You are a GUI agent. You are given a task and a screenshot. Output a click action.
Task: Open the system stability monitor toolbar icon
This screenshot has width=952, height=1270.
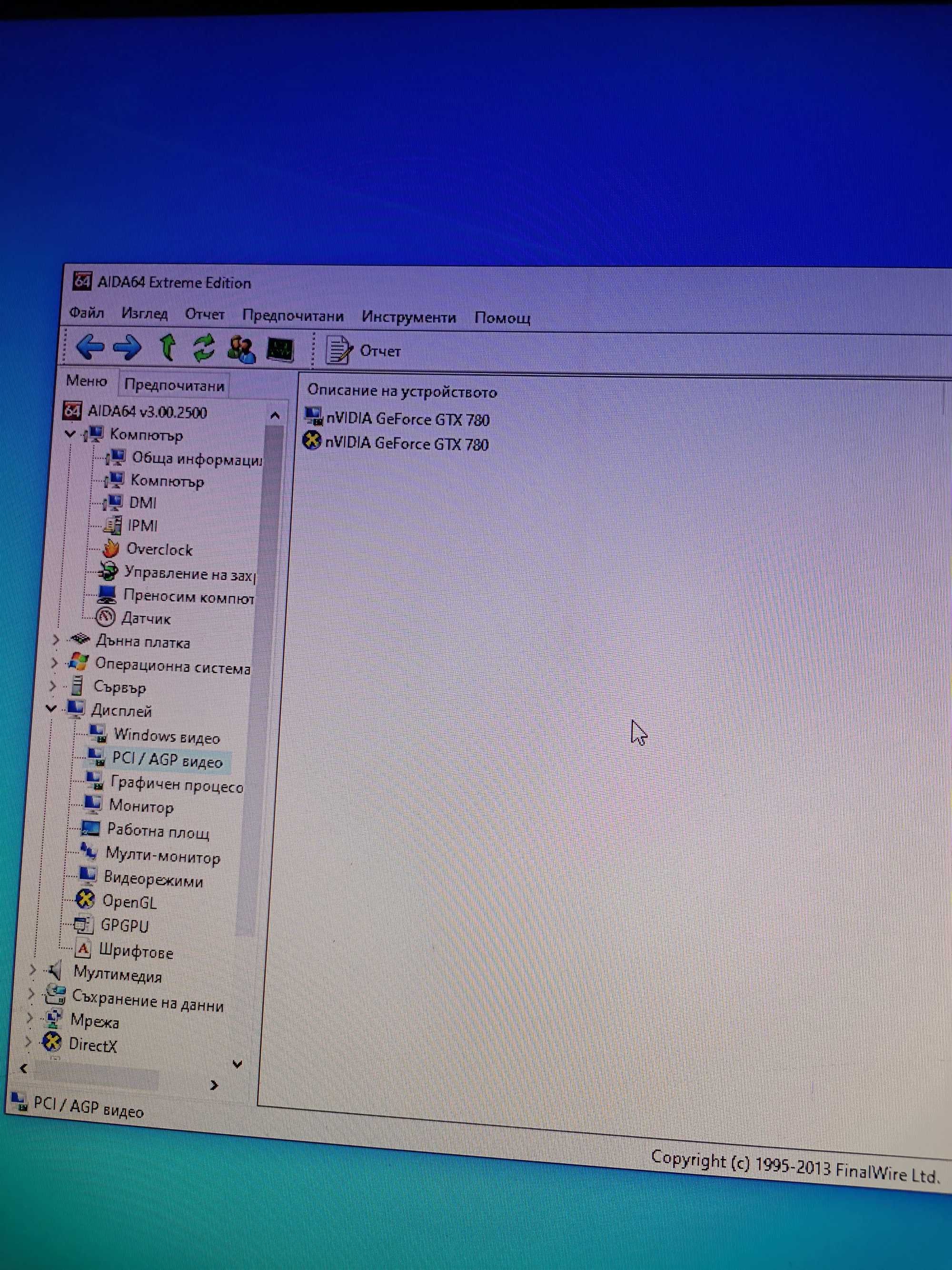(x=281, y=350)
